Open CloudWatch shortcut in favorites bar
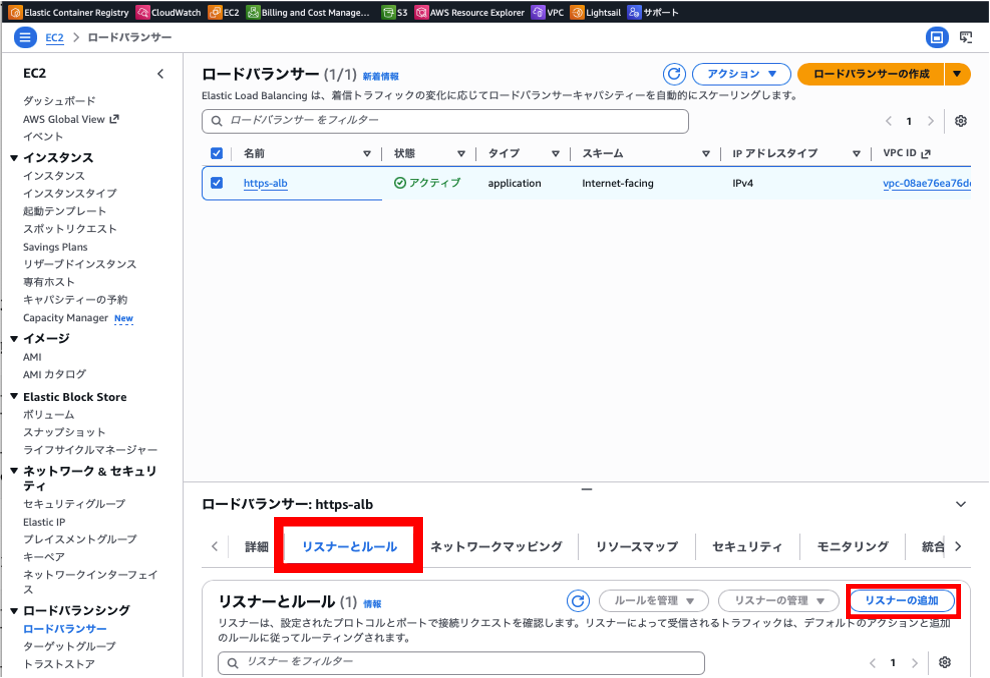990x678 pixels. [169, 12]
